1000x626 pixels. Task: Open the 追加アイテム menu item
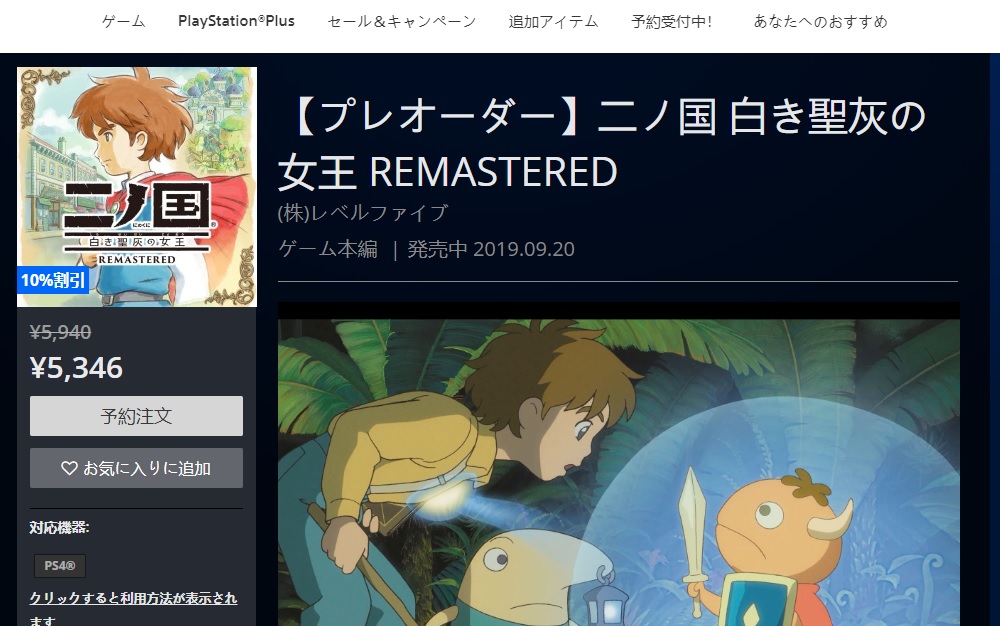click(x=553, y=22)
